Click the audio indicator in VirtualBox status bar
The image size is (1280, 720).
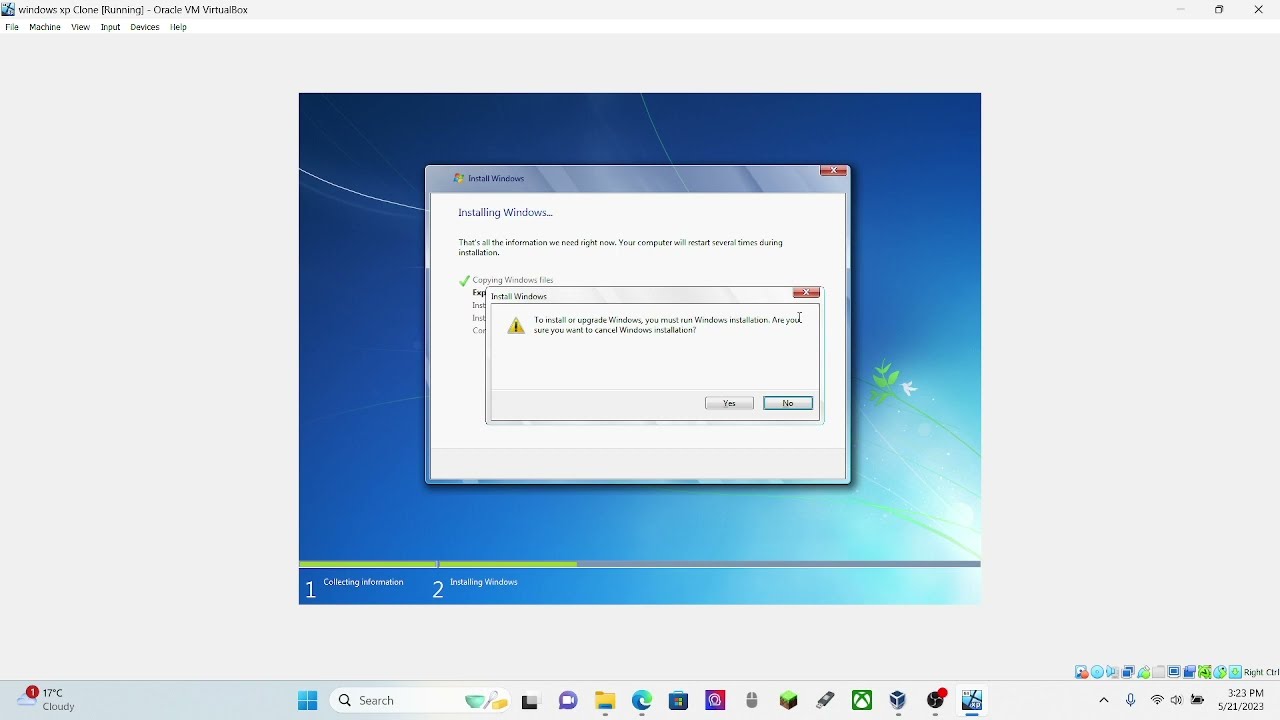point(1112,672)
